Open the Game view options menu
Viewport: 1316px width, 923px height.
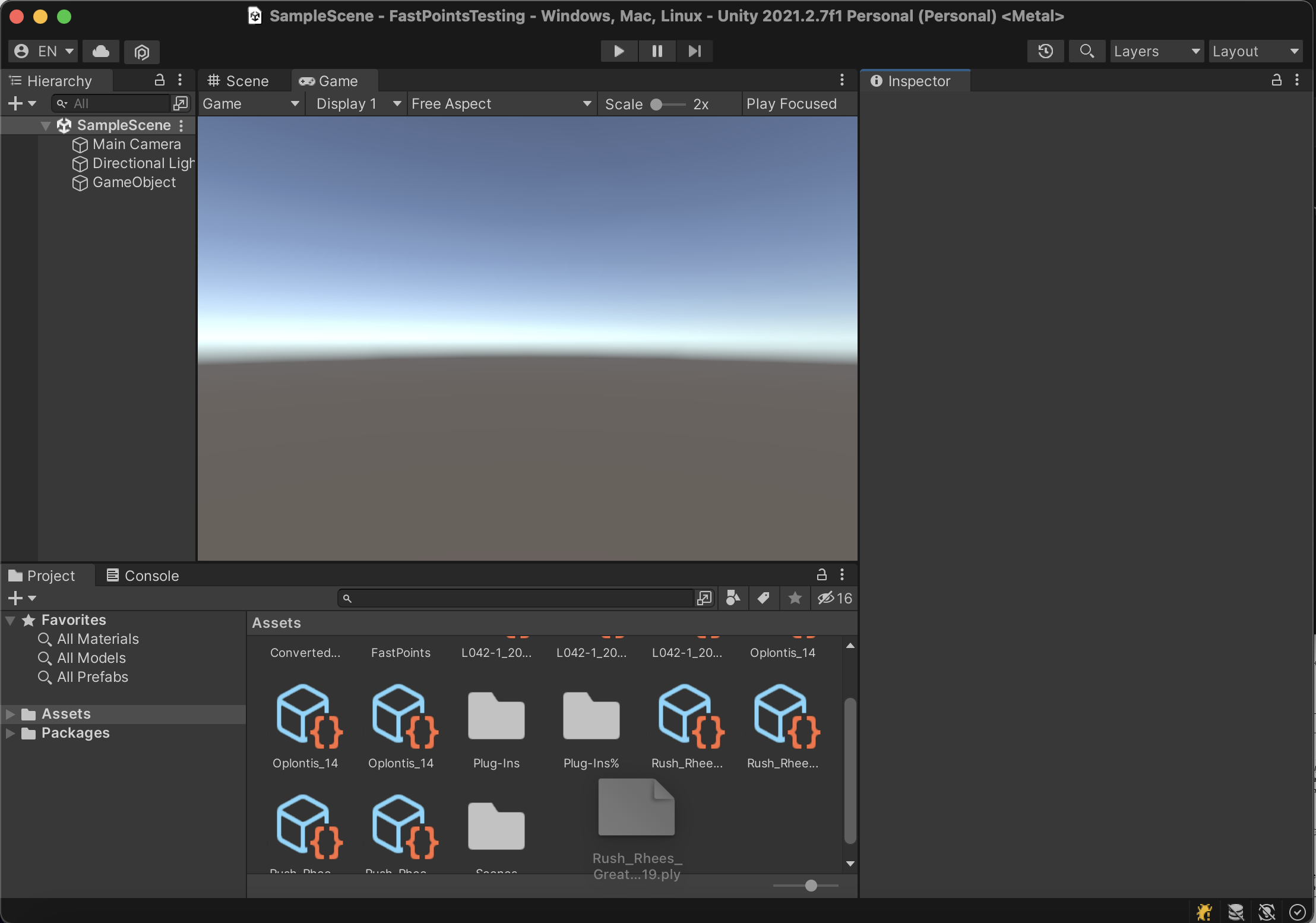click(x=842, y=80)
